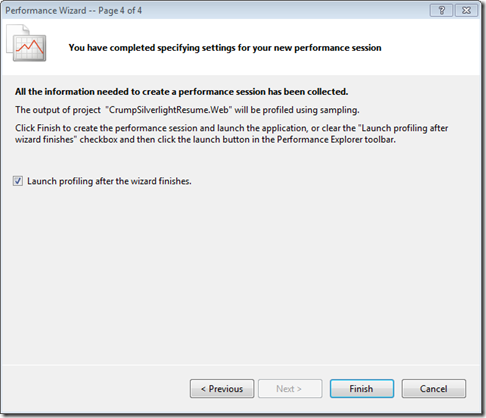Screen dimensions: 486x418
Task: Click the disabled Next button
Action: coord(290,389)
